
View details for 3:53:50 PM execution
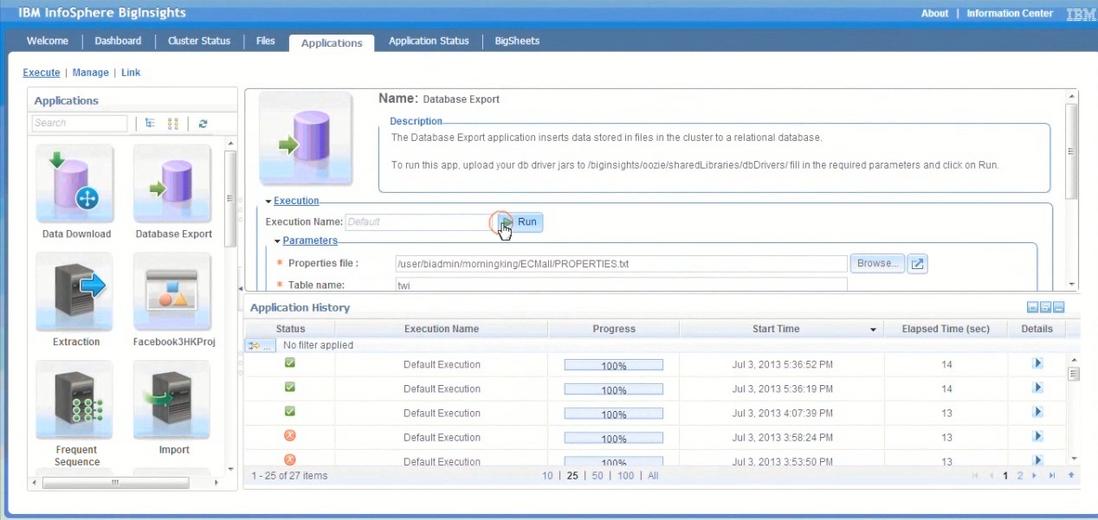(x=1038, y=460)
